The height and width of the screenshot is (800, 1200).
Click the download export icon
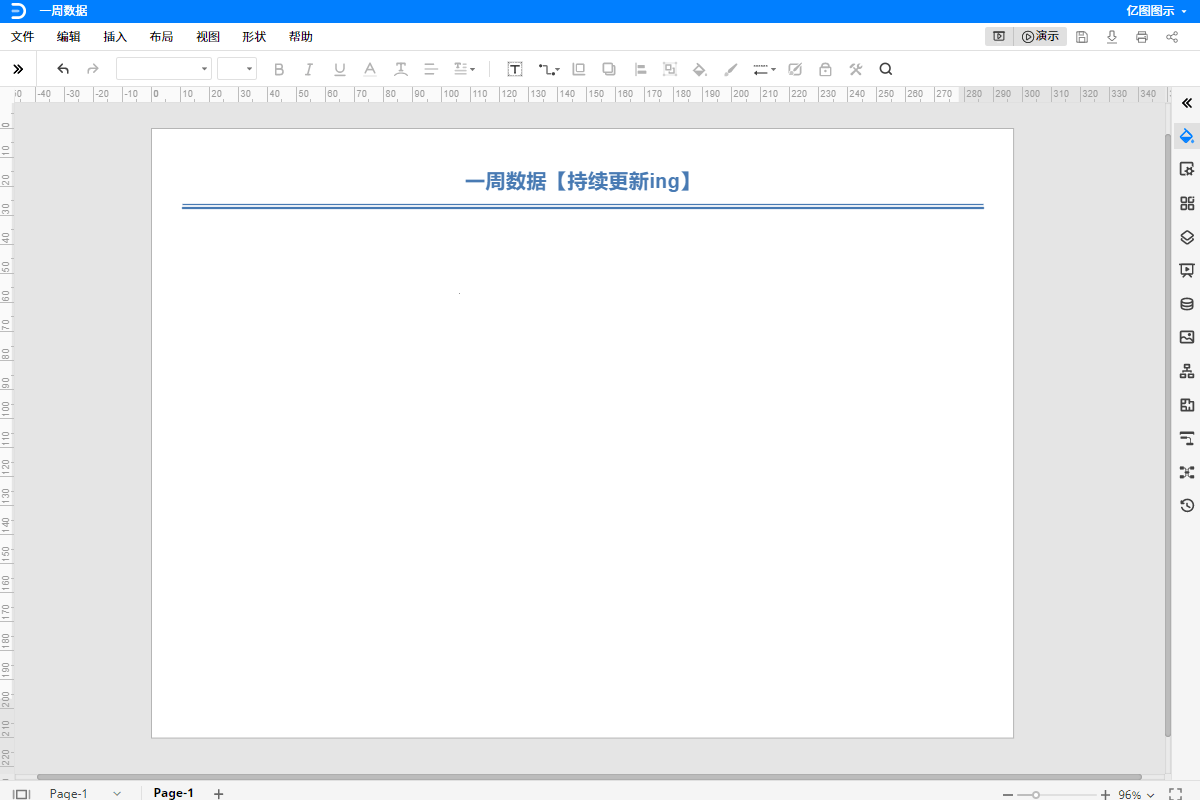click(x=1112, y=37)
